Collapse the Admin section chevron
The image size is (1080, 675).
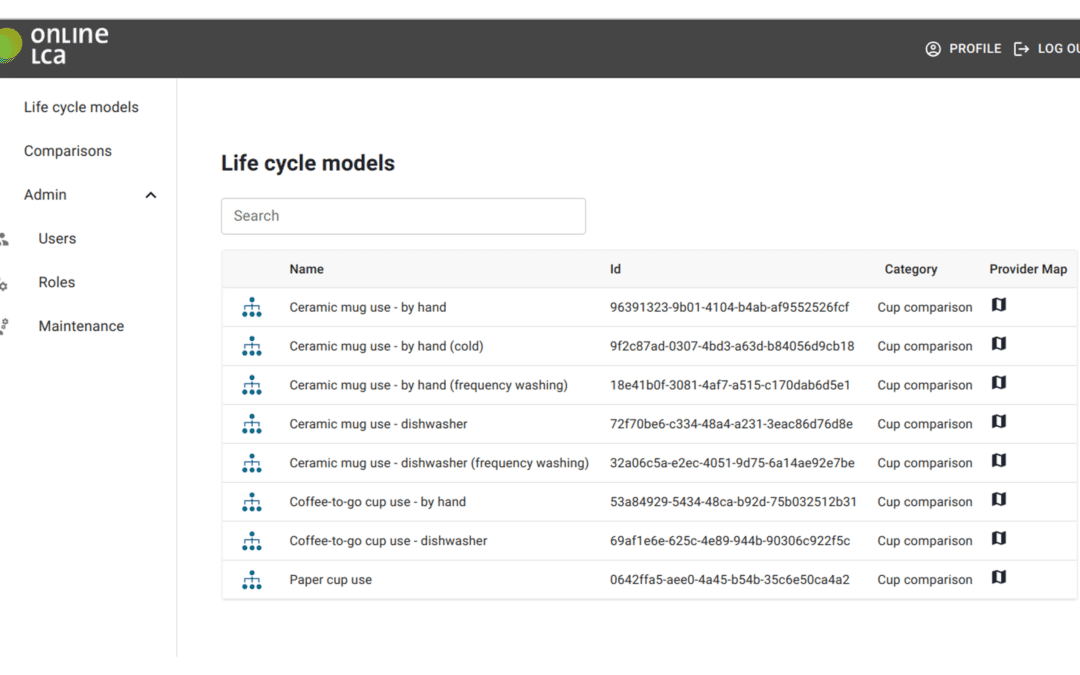(x=151, y=195)
